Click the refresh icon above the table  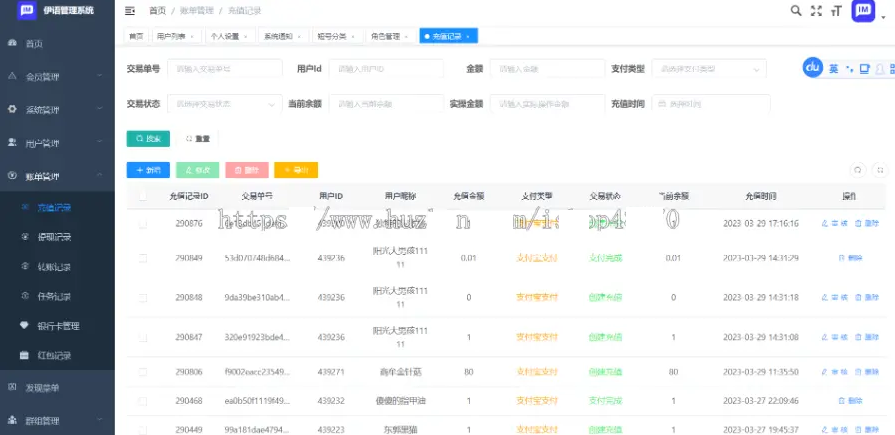[857, 170]
